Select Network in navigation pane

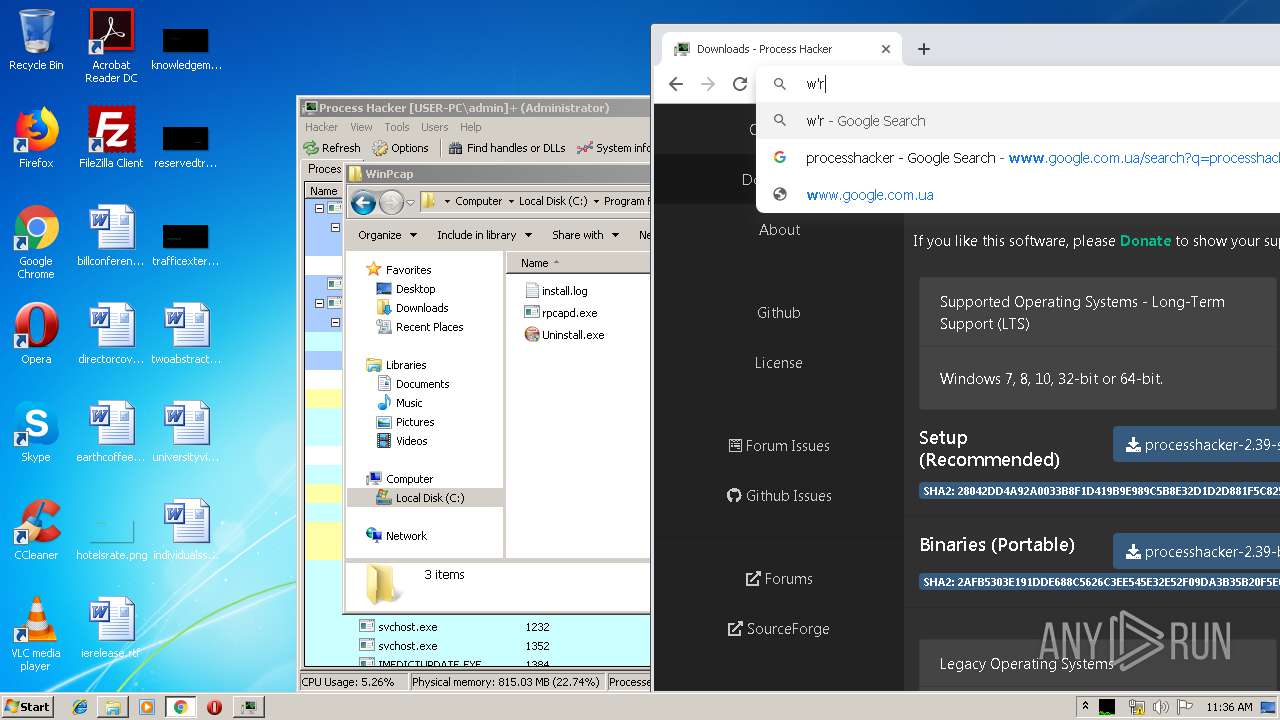[x=397, y=536]
